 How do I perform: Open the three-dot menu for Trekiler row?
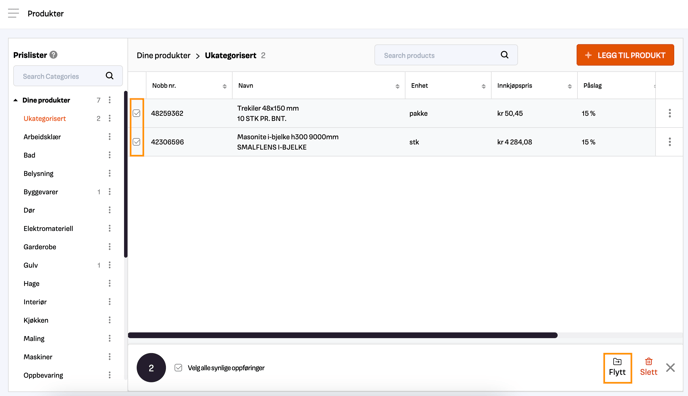coord(670,113)
